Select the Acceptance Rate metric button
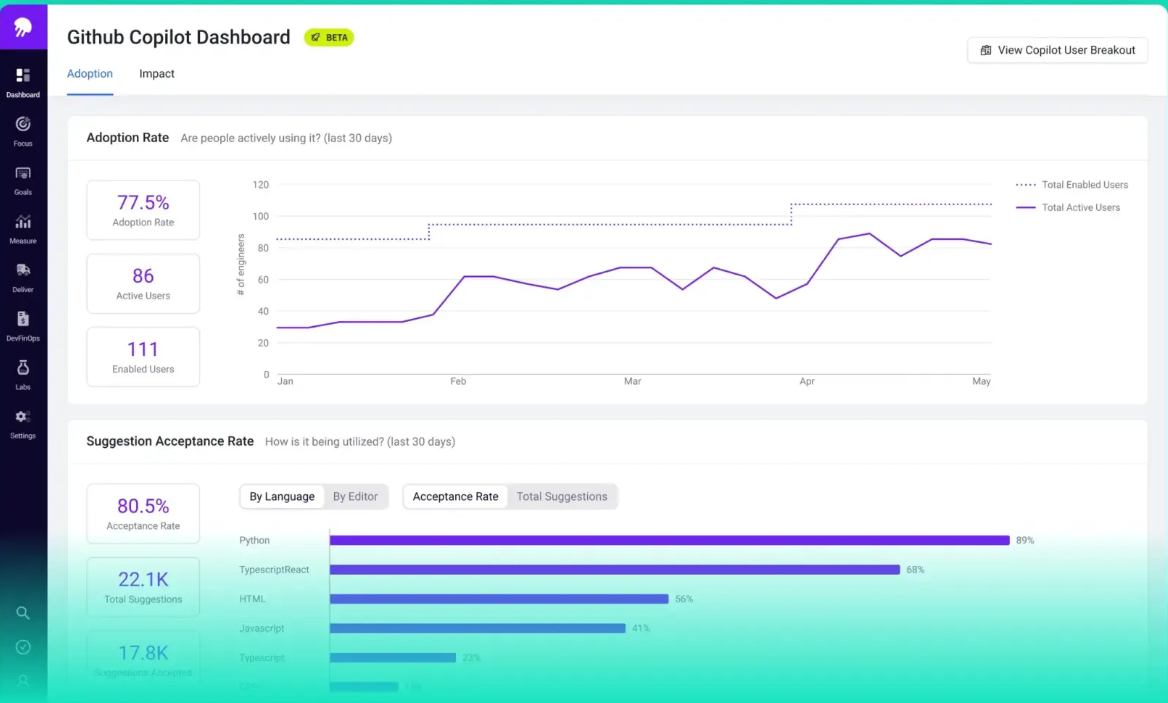 tap(455, 496)
